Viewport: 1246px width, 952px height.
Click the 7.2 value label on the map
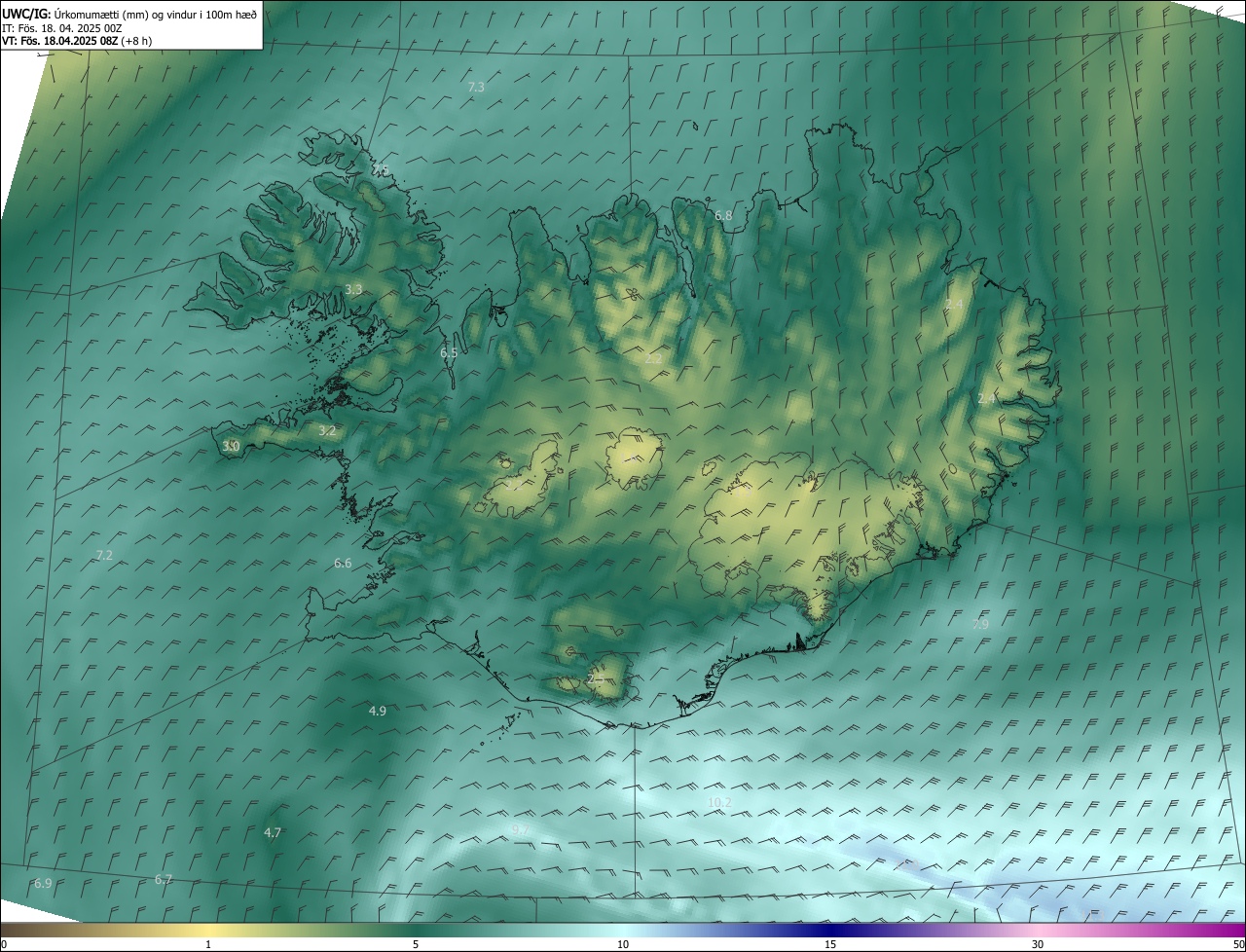pyautogui.click(x=104, y=555)
